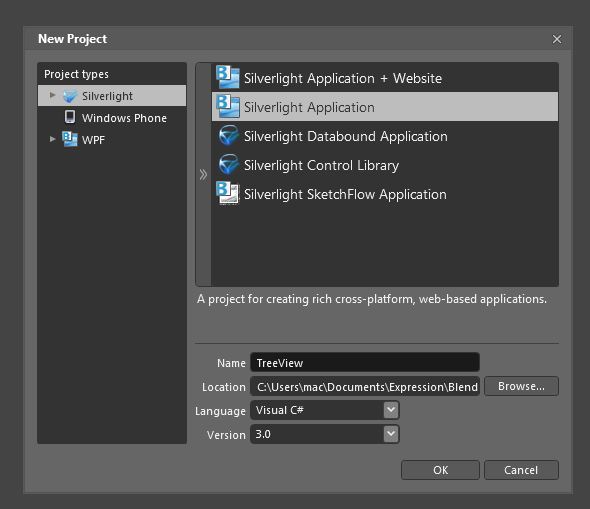Click the Name field containing TreeView
The width and height of the screenshot is (590, 509).
click(365, 363)
